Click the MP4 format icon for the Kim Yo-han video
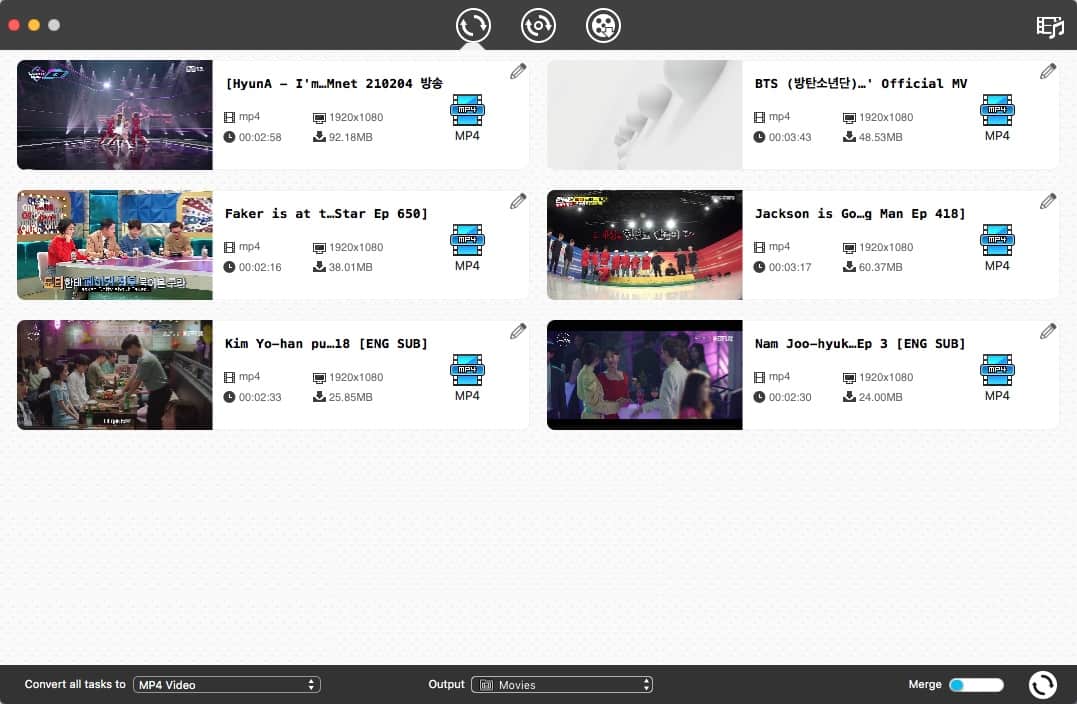Viewport: 1077px width, 704px height. tap(467, 370)
